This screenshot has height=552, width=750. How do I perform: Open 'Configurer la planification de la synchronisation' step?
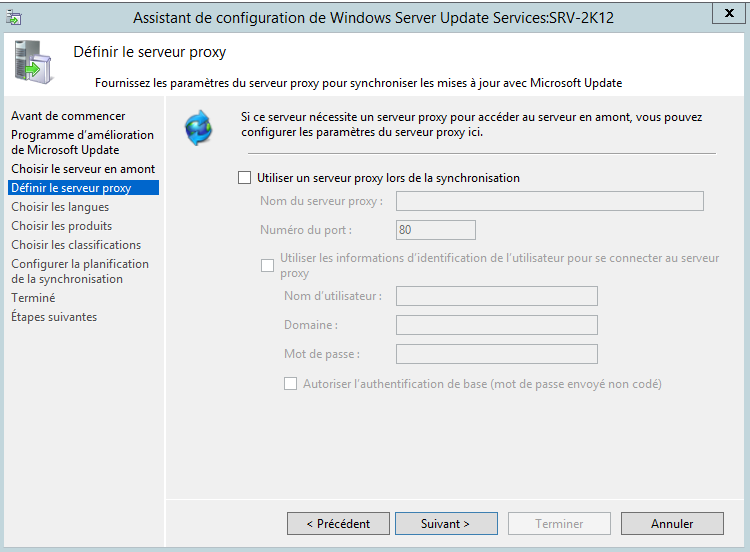[x=80, y=271]
